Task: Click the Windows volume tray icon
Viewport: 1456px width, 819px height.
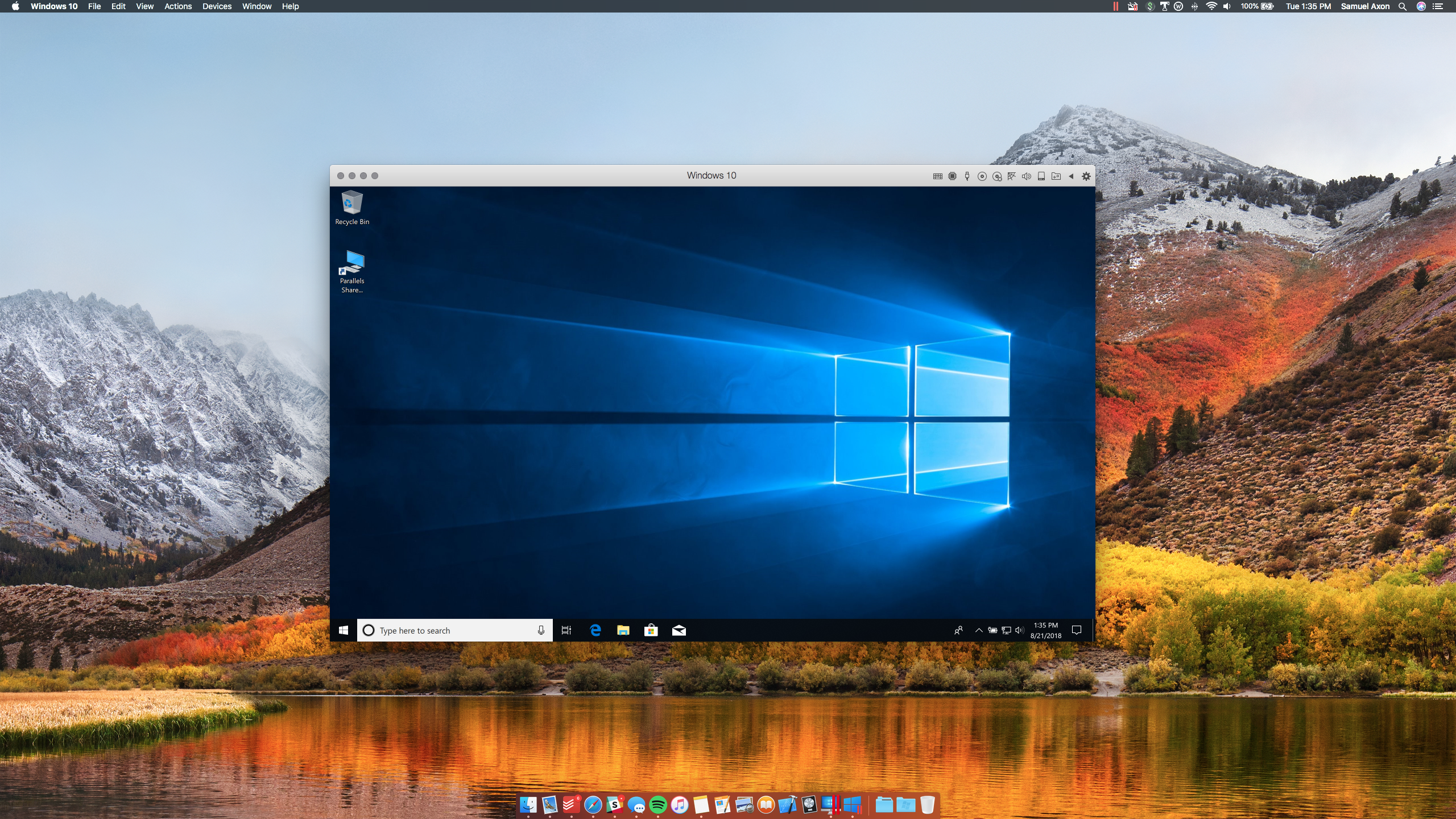Action: pos(1020,630)
